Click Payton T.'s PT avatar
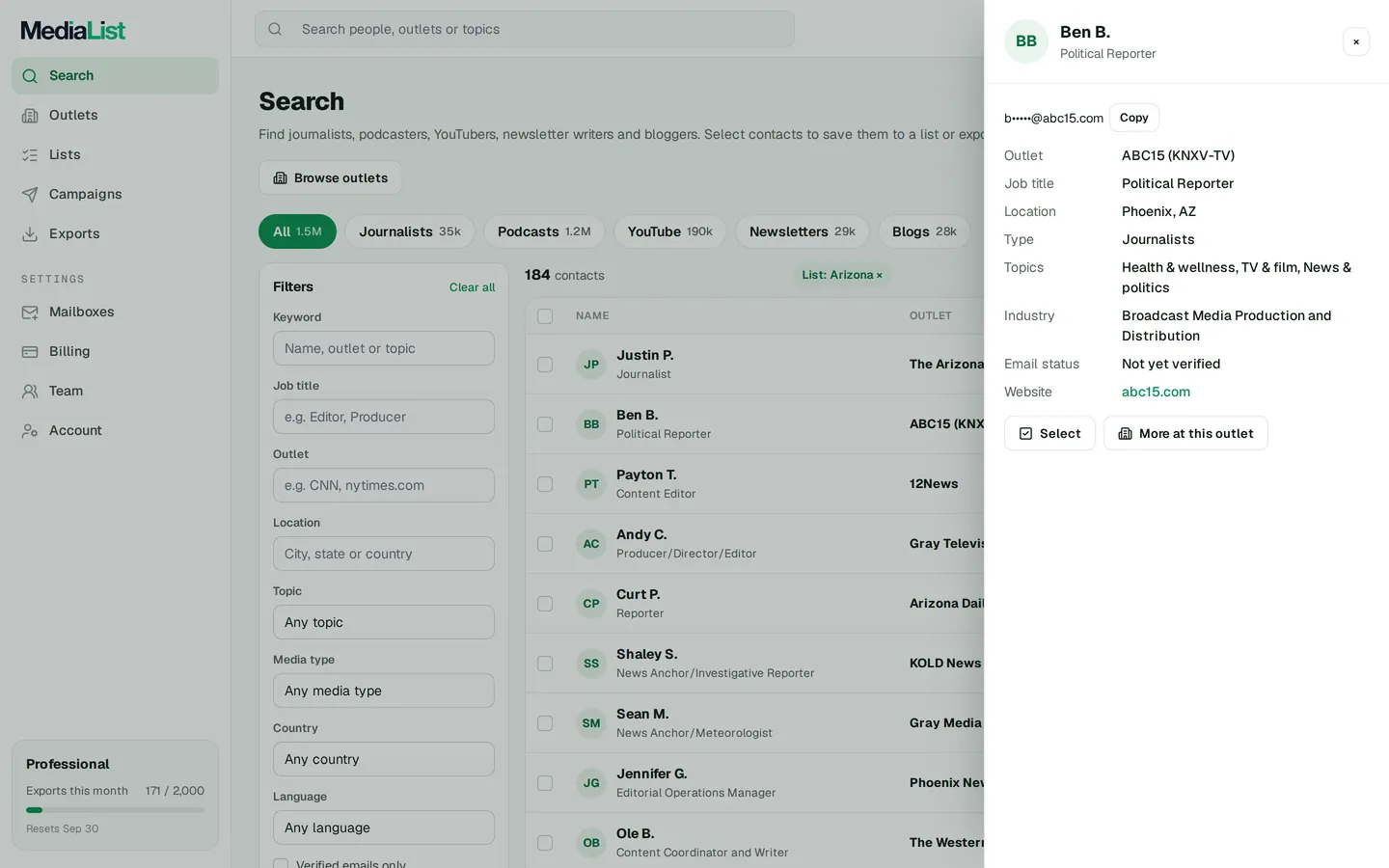 (x=591, y=484)
